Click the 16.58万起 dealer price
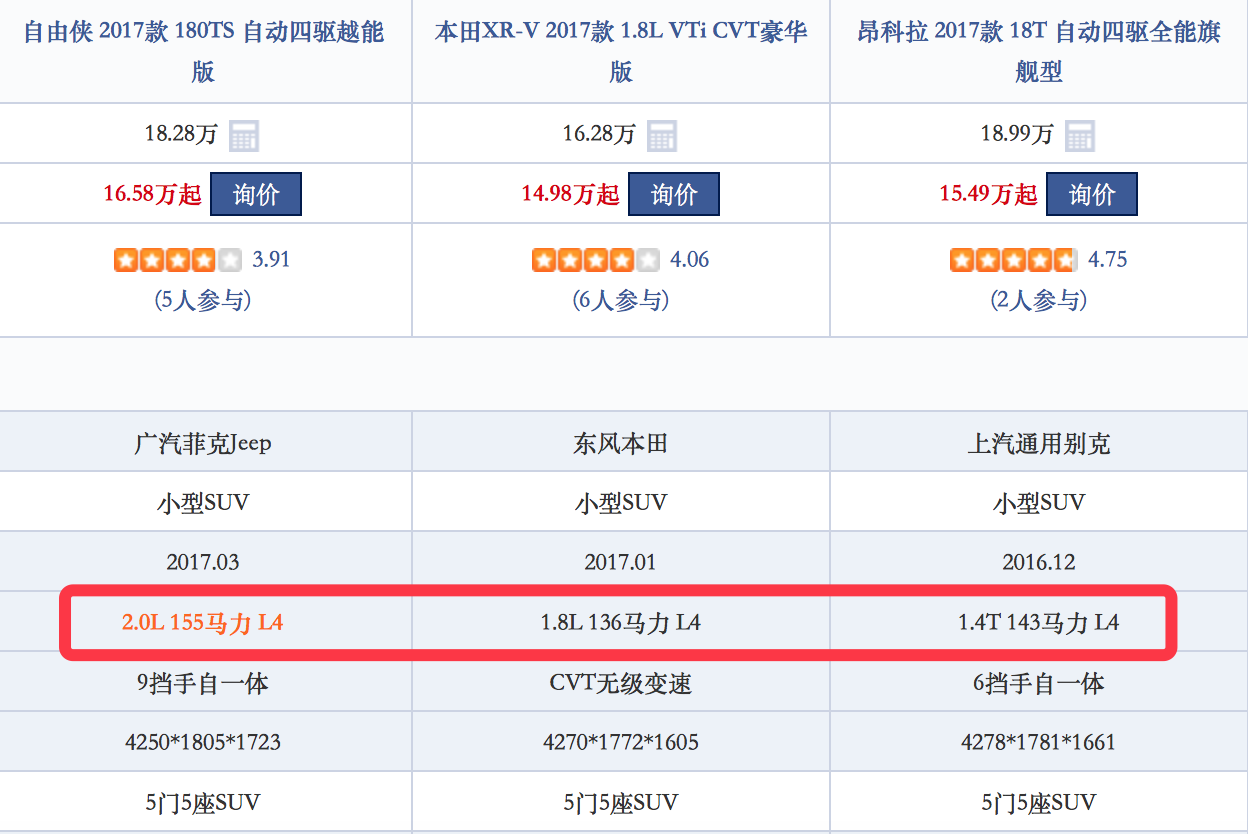Screen dimensions: 1248x834 pyautogui.click(x=153, y=194)
